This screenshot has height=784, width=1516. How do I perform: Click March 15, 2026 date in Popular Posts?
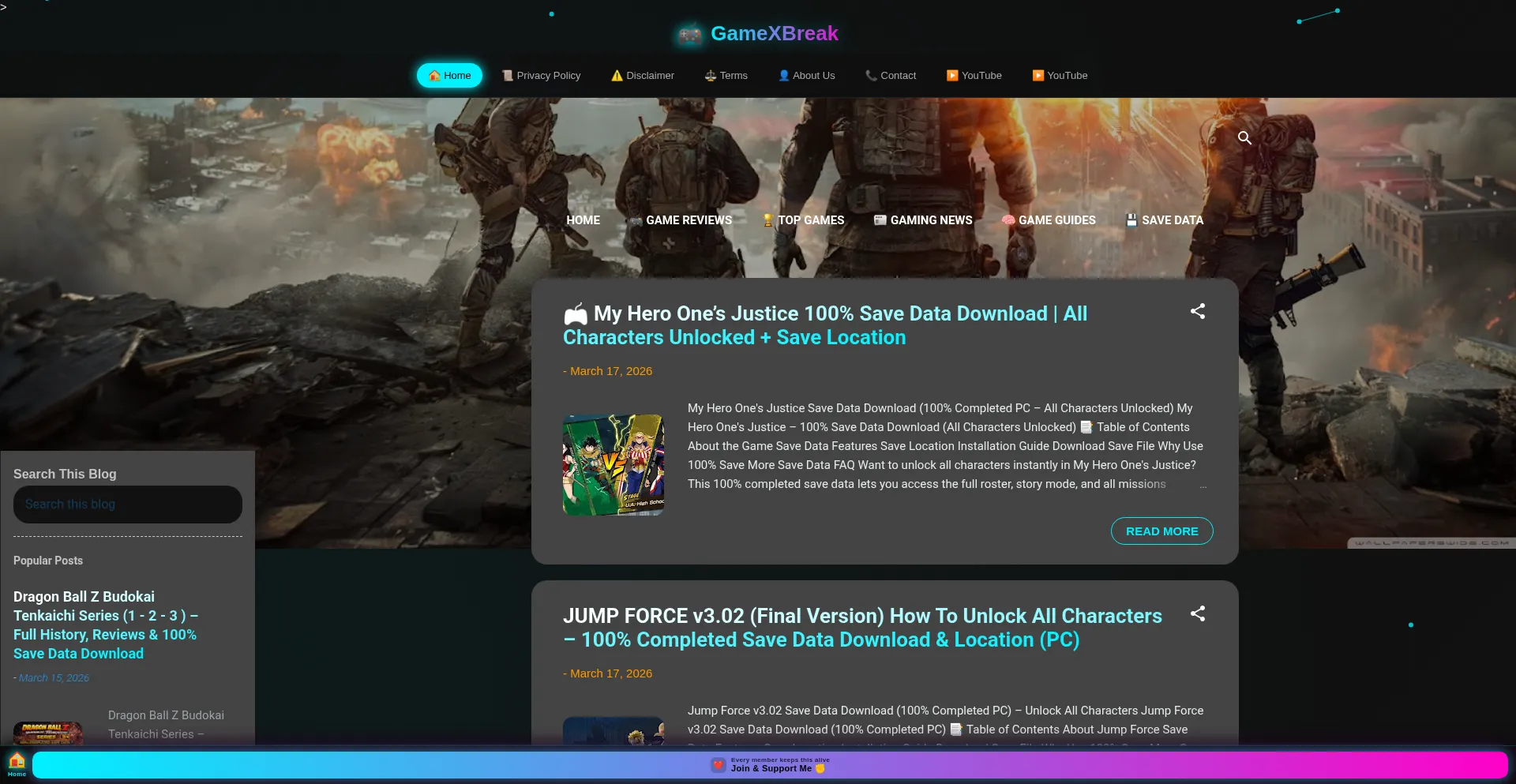(x=54, y=678)
